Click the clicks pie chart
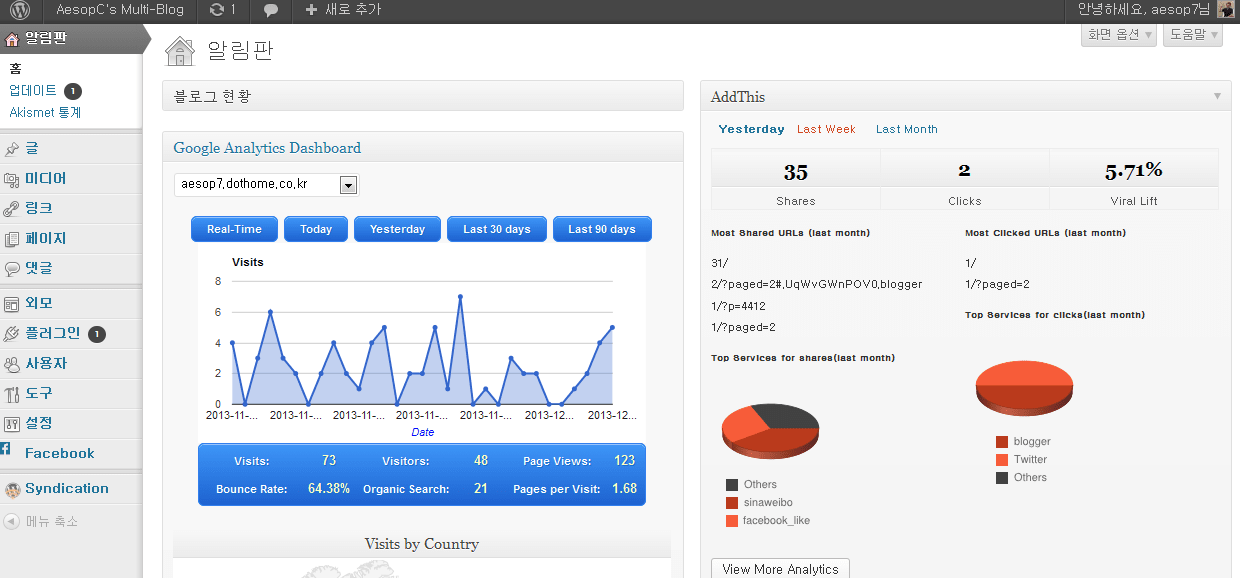 pos(1024,389)
